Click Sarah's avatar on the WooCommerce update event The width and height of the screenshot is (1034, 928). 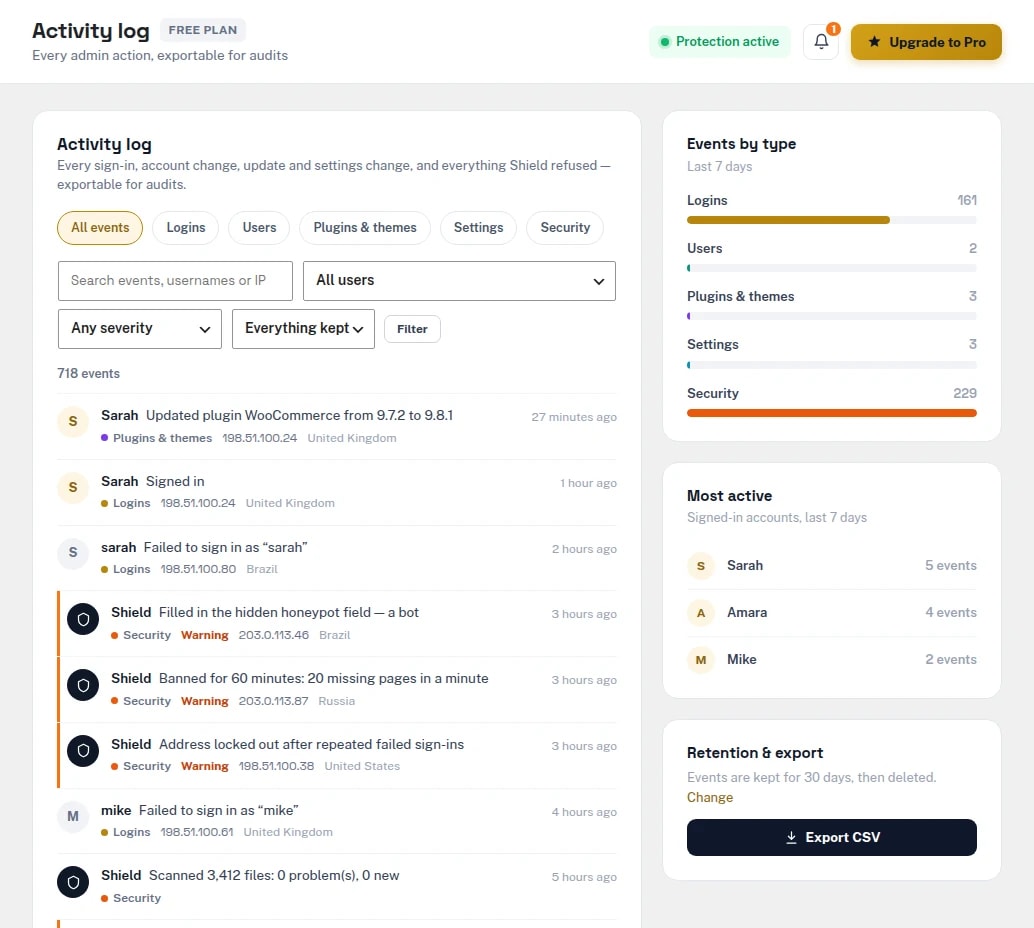[x=73, y=421]
